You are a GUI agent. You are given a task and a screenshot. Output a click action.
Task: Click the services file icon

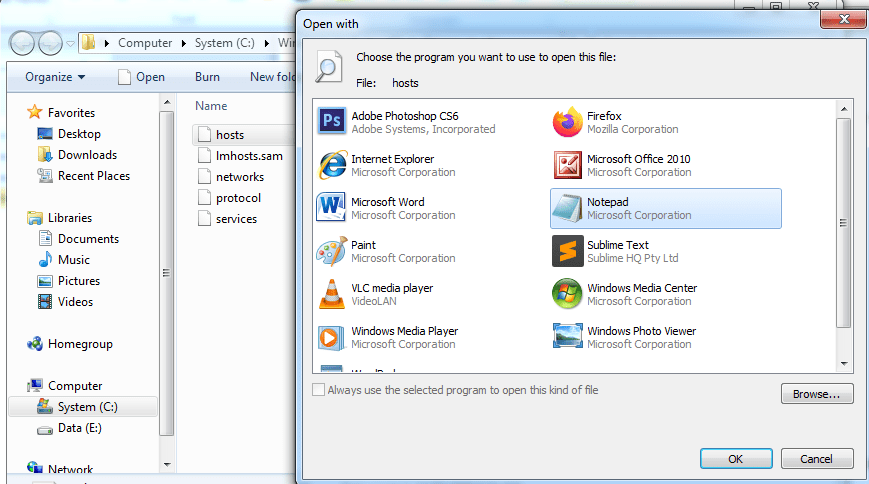(x=205, y=219)
